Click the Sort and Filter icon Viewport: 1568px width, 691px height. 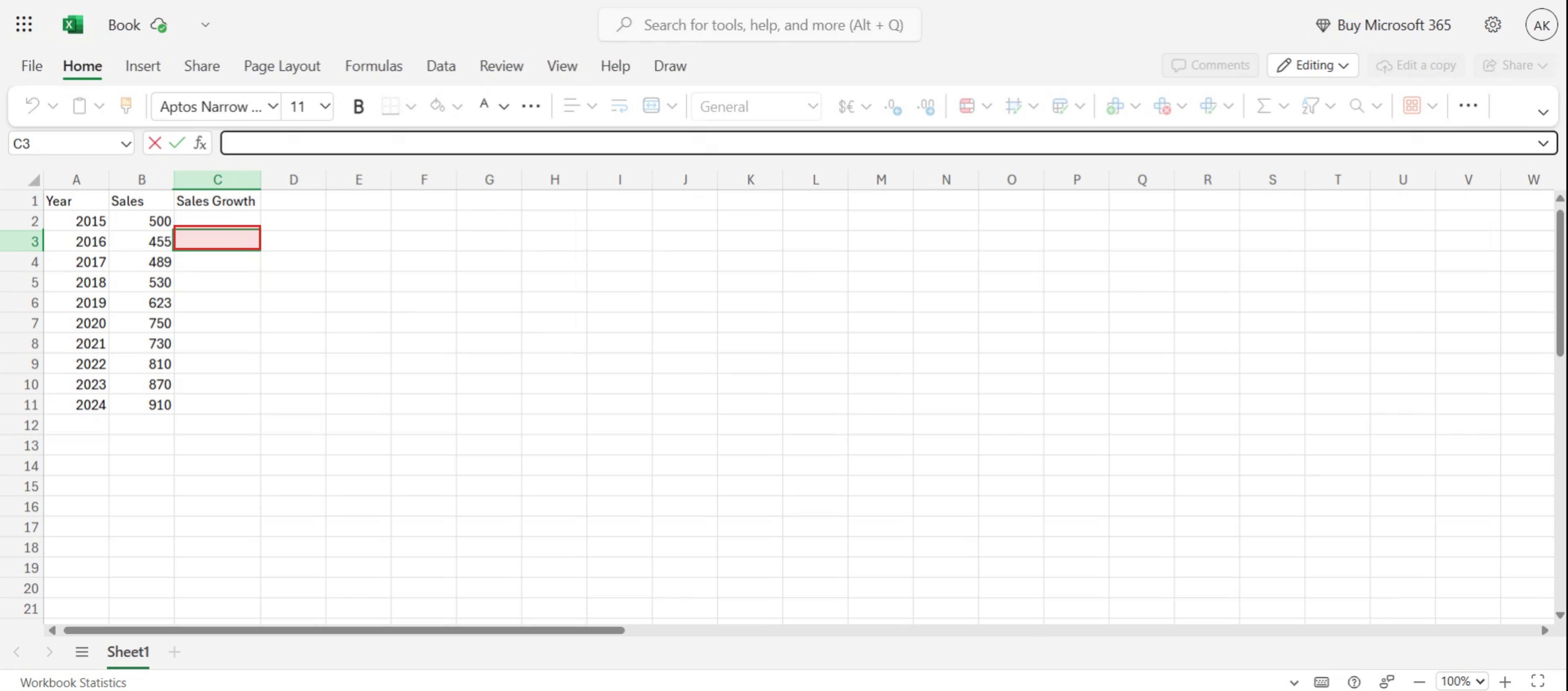tap(1310, 106)
